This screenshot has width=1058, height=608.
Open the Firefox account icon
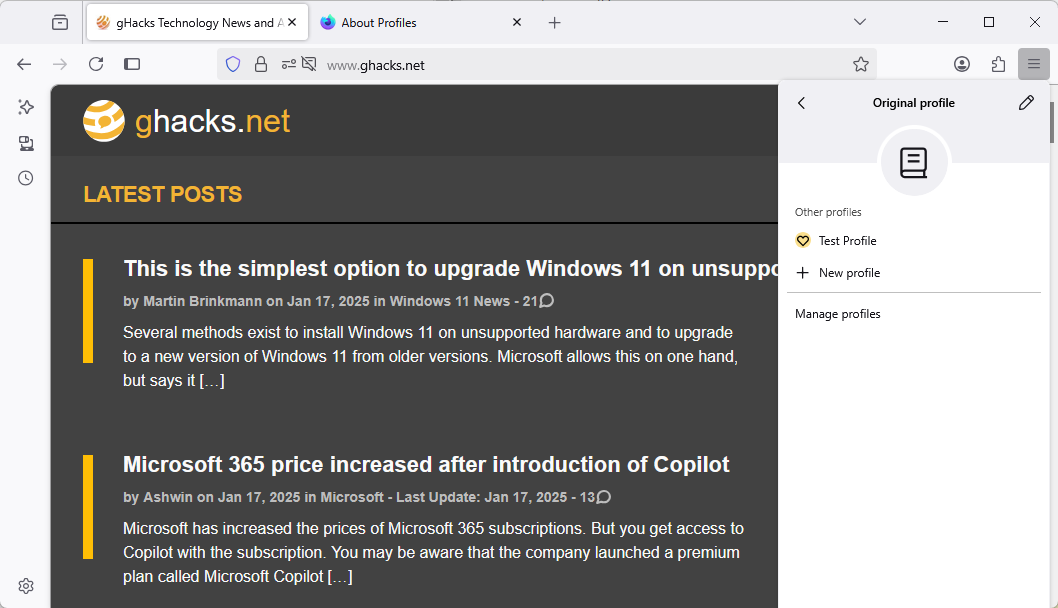(962, 63)
